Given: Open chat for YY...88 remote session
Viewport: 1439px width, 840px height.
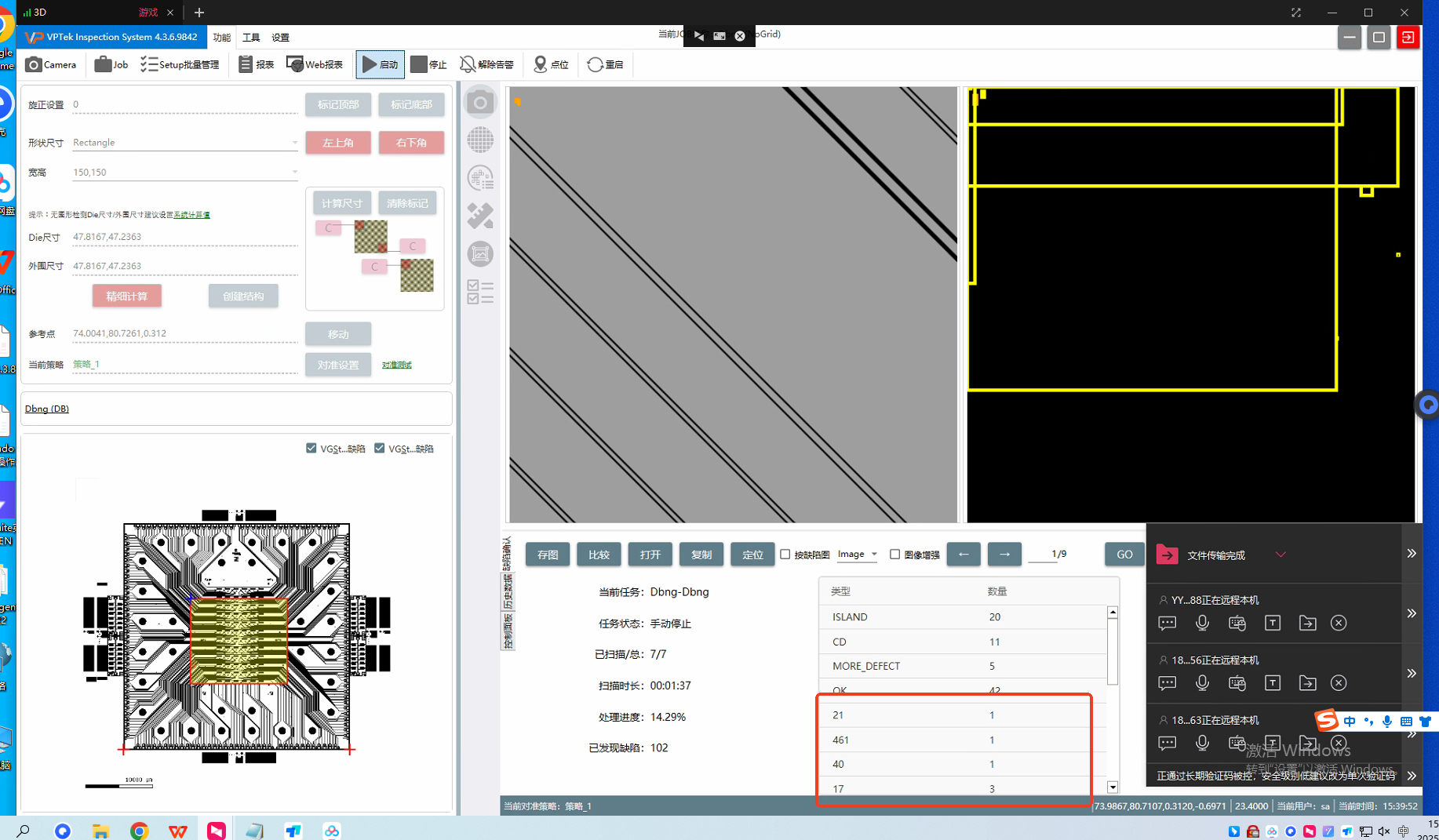Looking at the screenshot, I should point(1167,623).
